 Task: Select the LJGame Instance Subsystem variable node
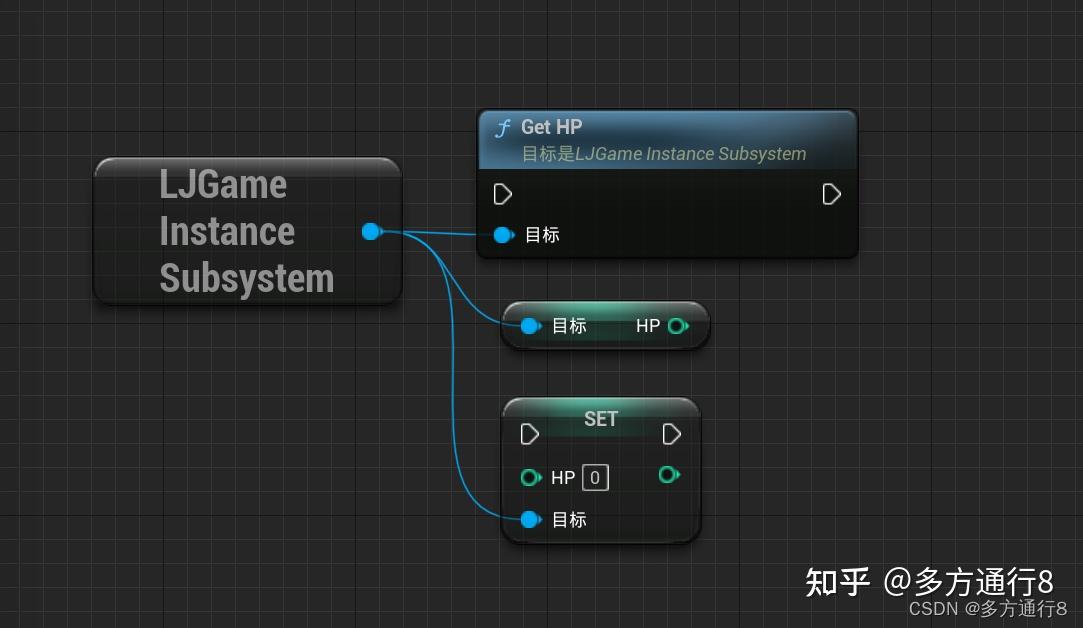click(x=246, y=231)
